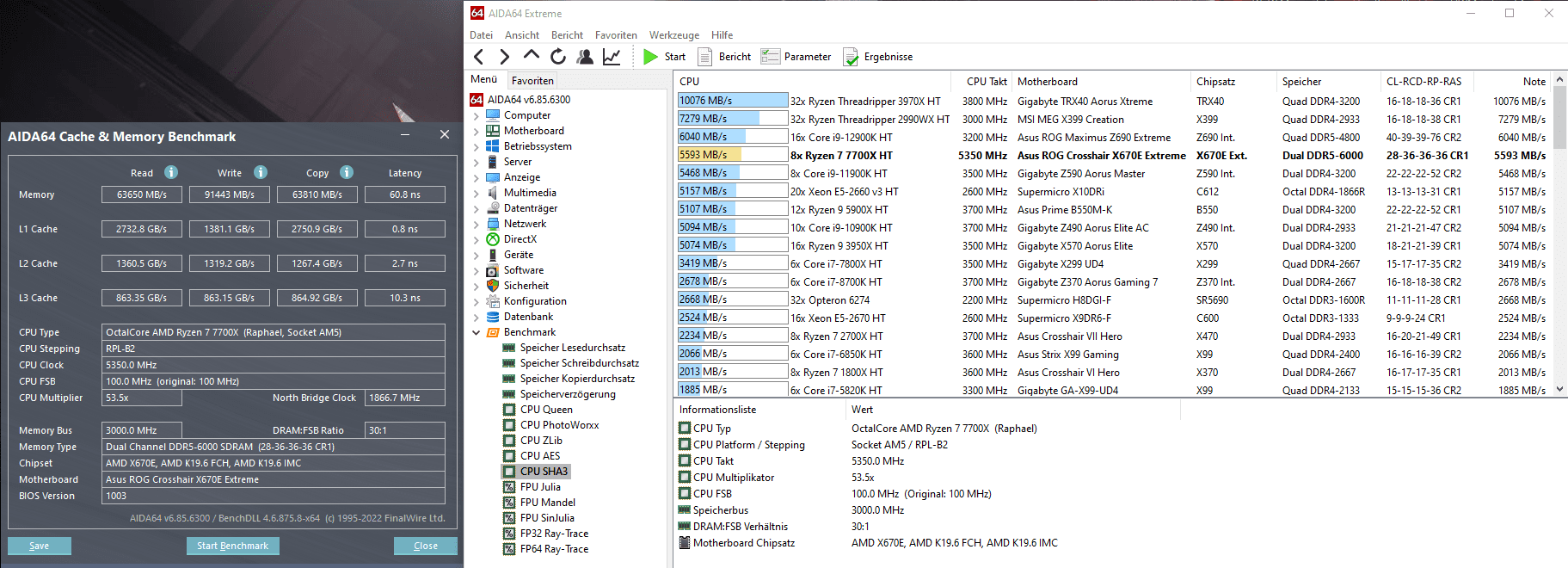The image size is (1568, 568).
Task: Select the Netzwerk icon in tree
Action: [493, 224]
